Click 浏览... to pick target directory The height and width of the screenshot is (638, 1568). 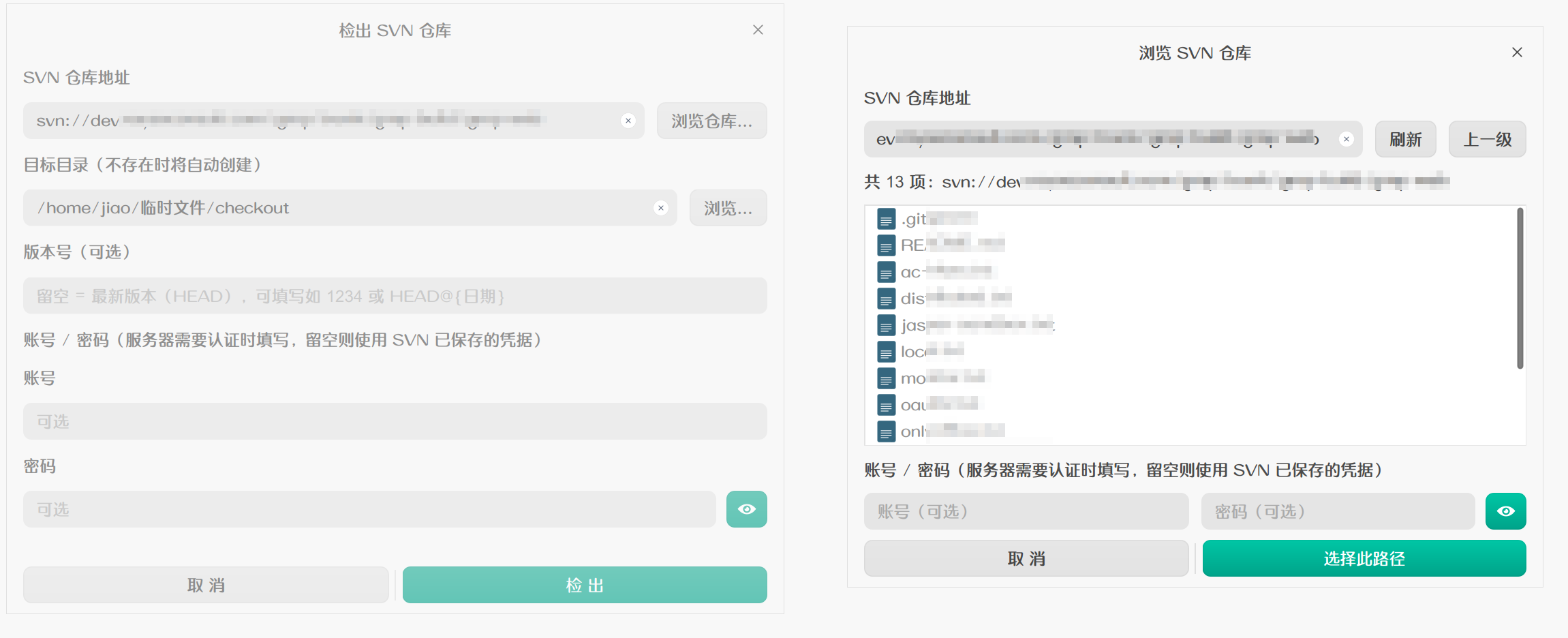[728, 208]
